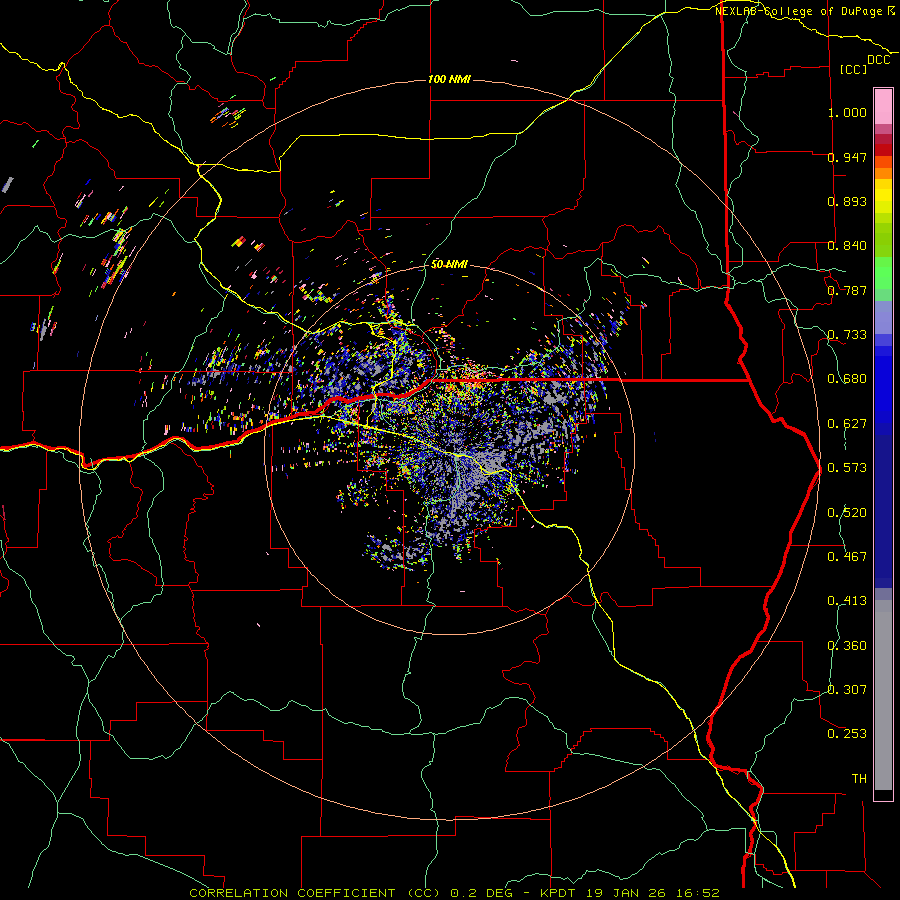Click the 0.2 DEG elevation text in the caption
This screenshot has width=900, height=900.
[x=482, y=893]
